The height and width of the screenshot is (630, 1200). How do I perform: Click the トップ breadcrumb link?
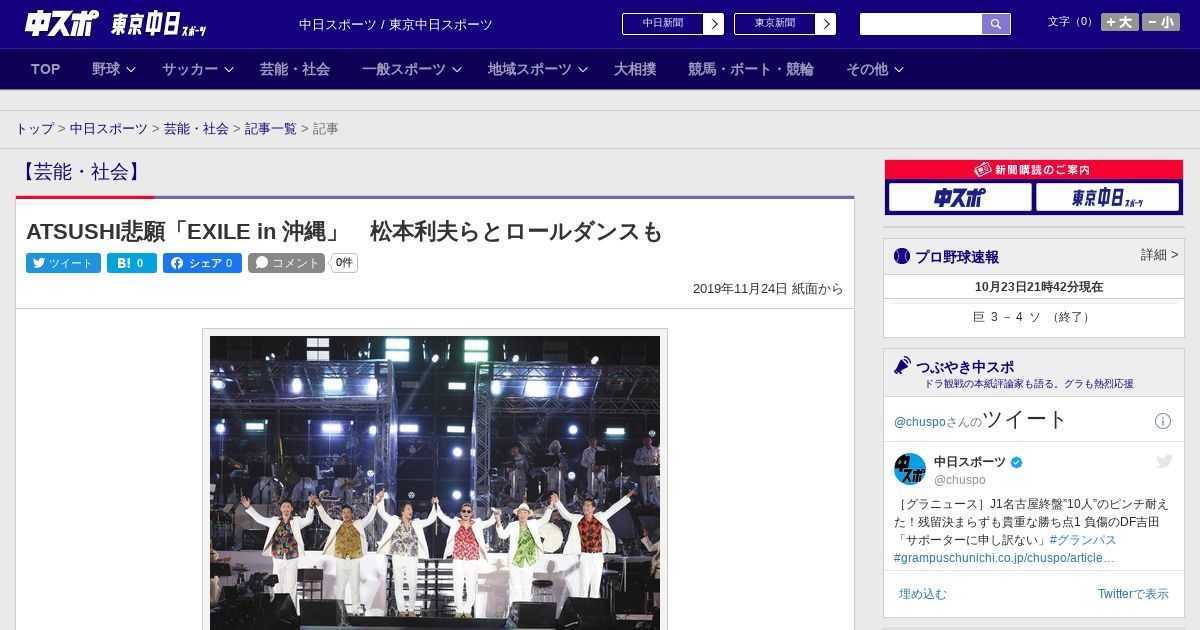pos(35,129)
